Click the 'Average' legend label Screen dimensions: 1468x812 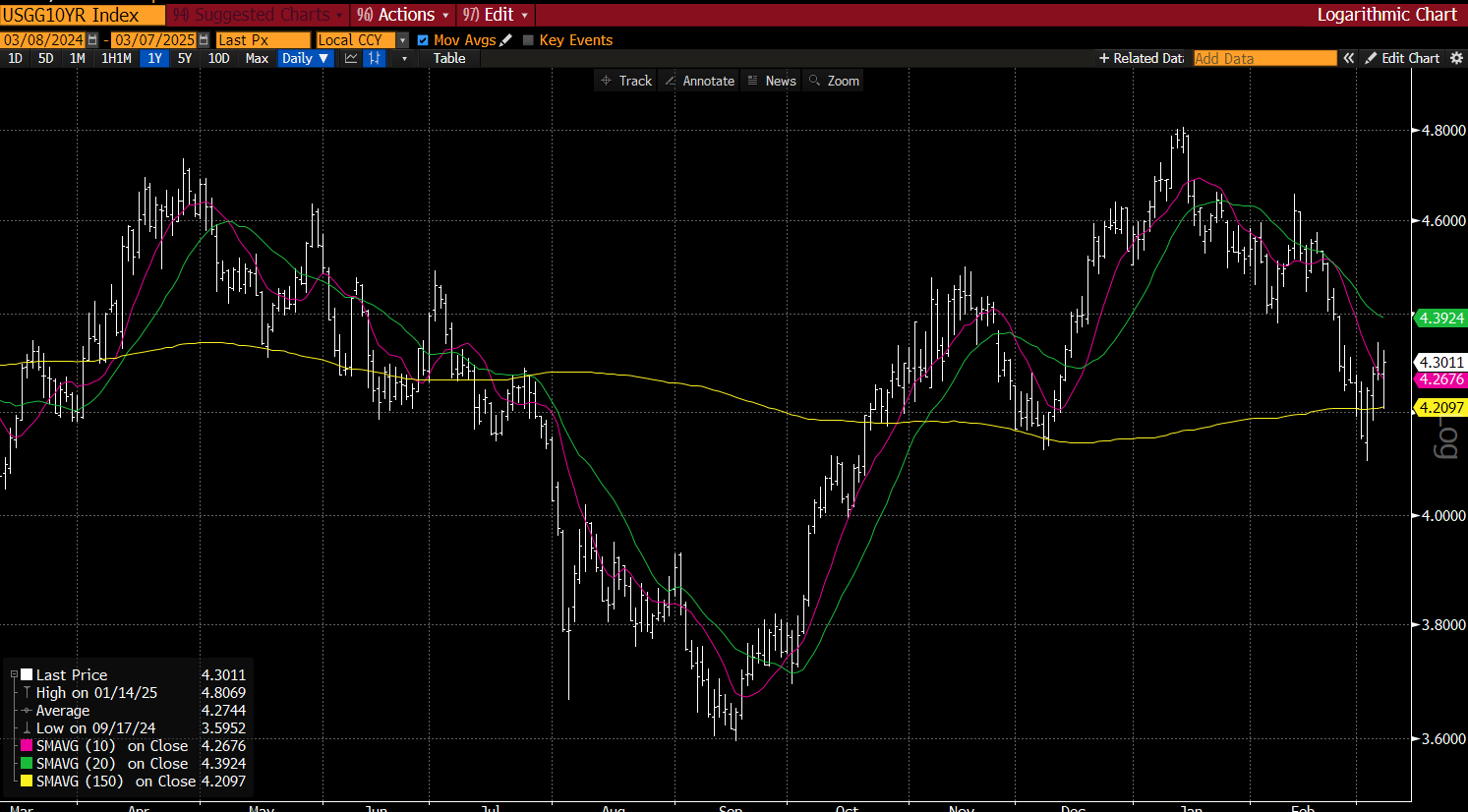pos(63,711)
